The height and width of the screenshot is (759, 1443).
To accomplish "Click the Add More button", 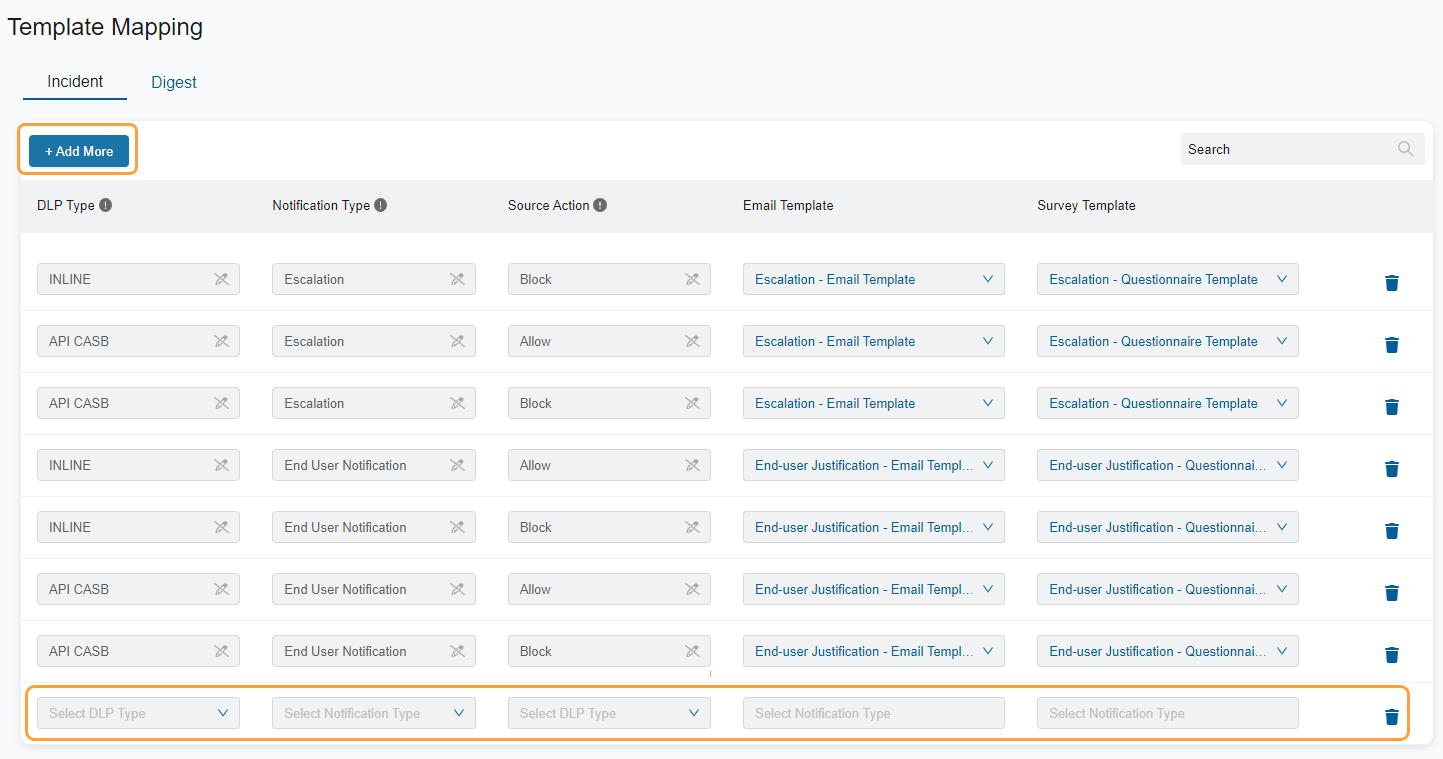I will [78, 150].
